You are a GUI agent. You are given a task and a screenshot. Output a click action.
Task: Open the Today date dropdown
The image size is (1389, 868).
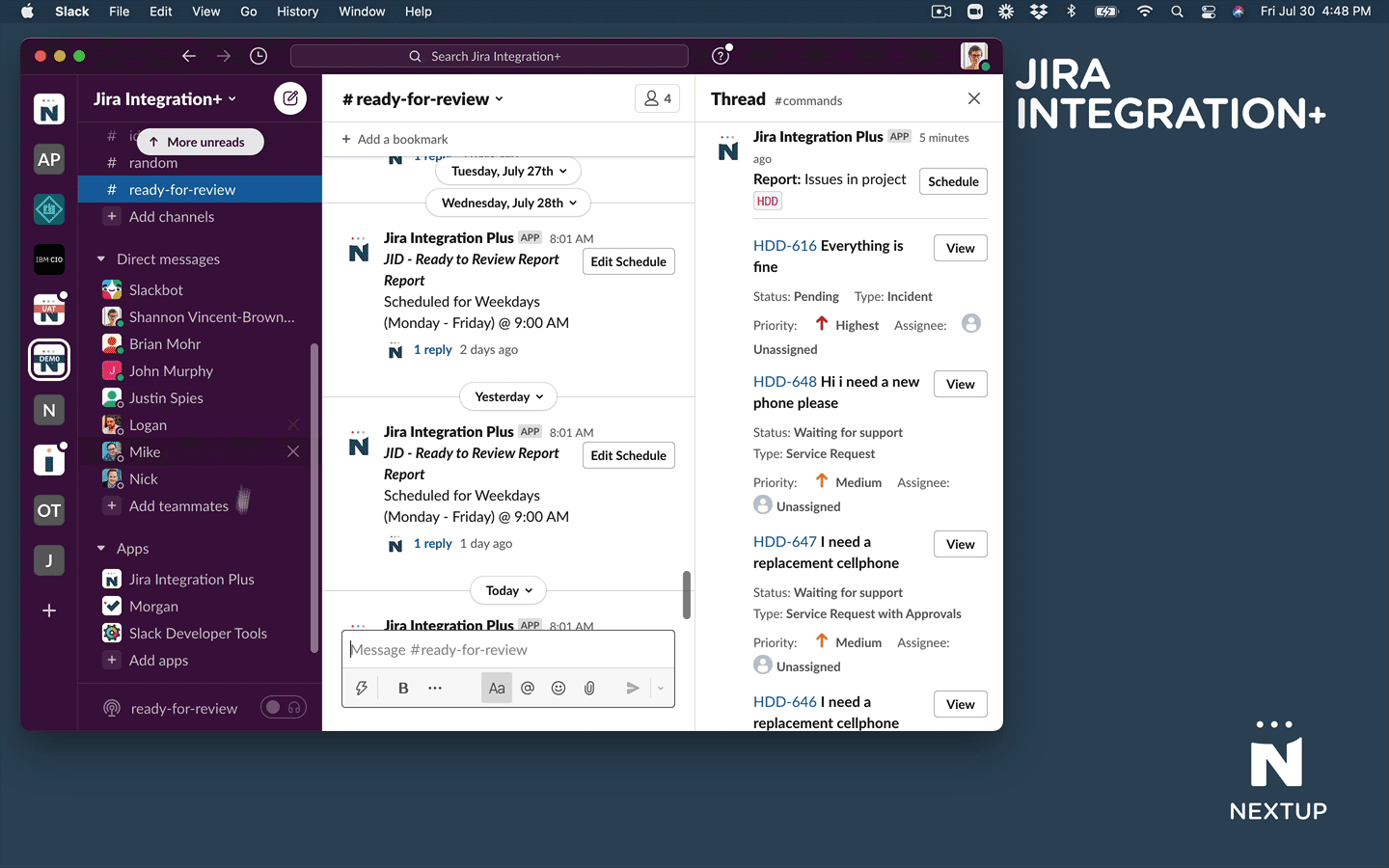pos(509,590)
